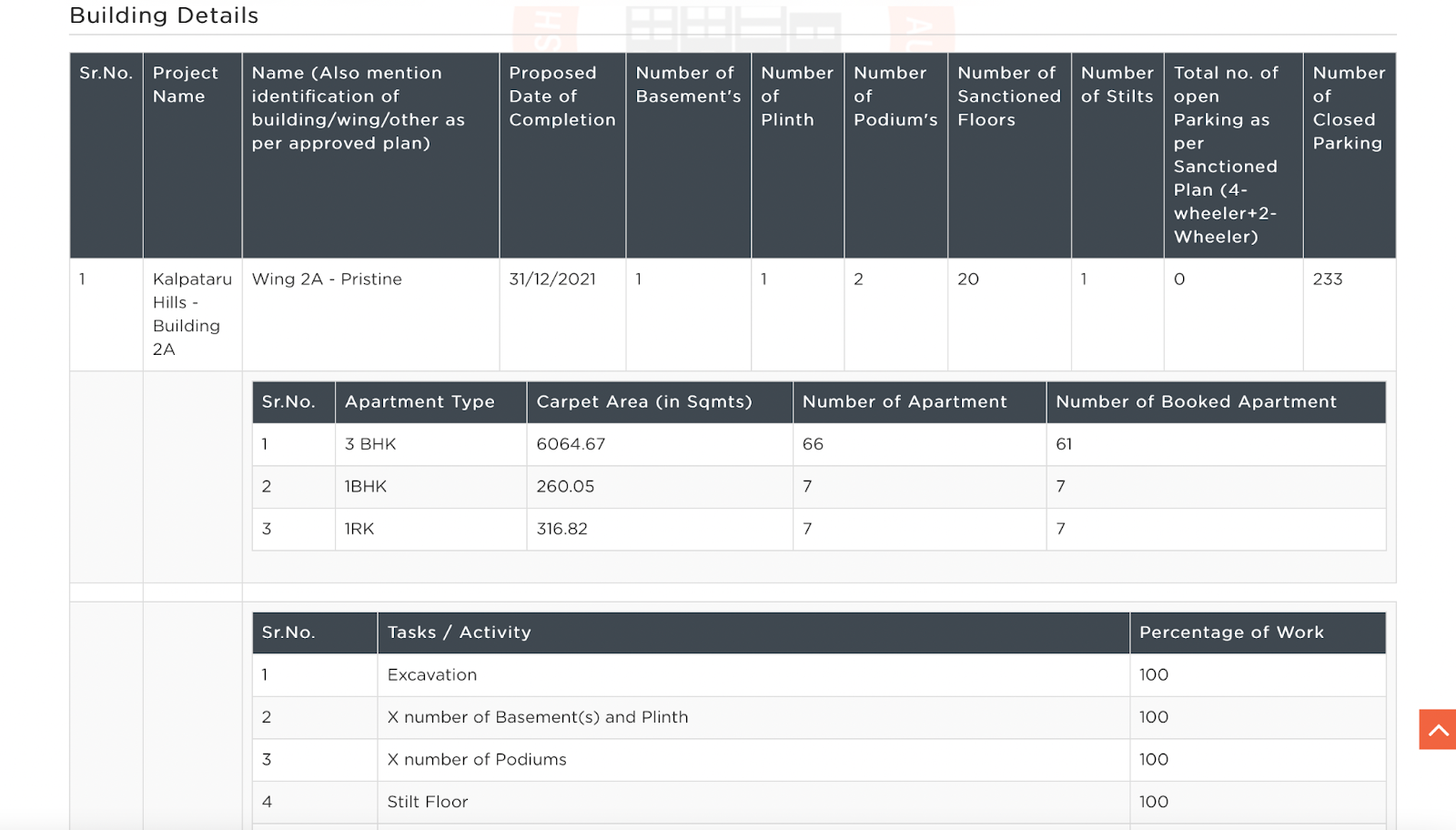Screen dimensions: 1456x830
Task: Select the 1RK apartment type cell
Action: (430, 529)
